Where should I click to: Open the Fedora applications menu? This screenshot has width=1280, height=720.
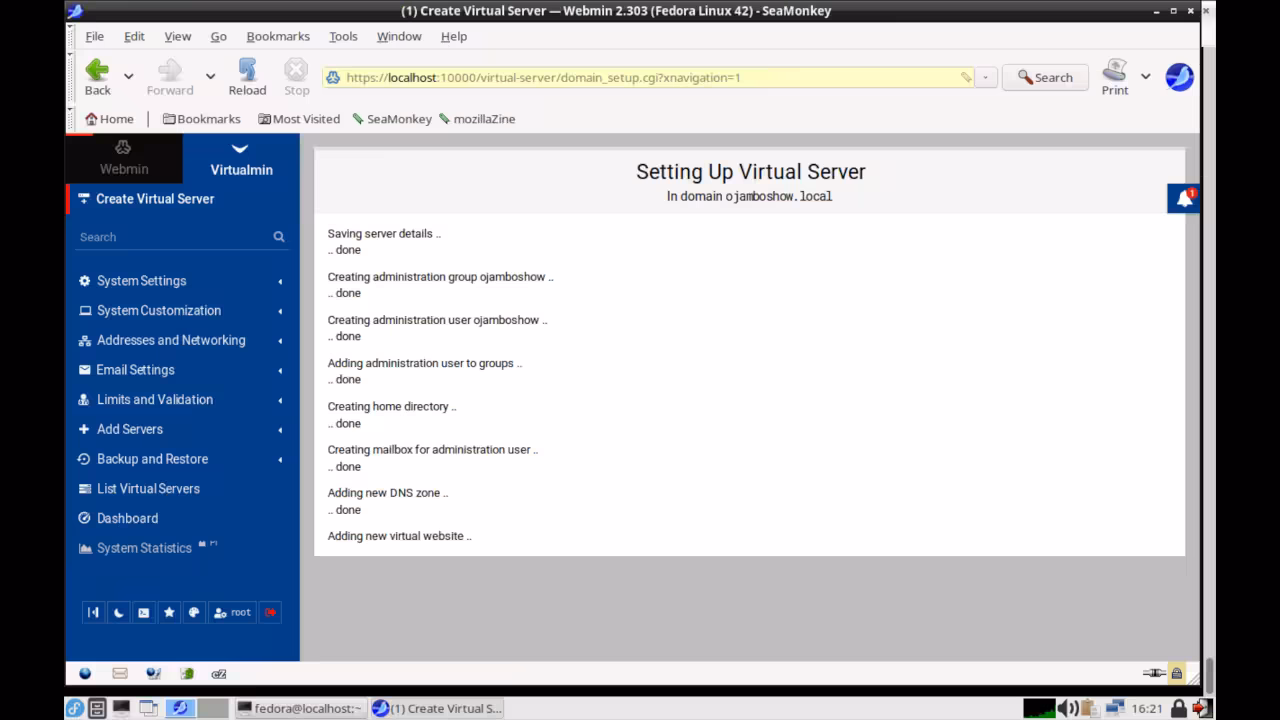point(75,708)
